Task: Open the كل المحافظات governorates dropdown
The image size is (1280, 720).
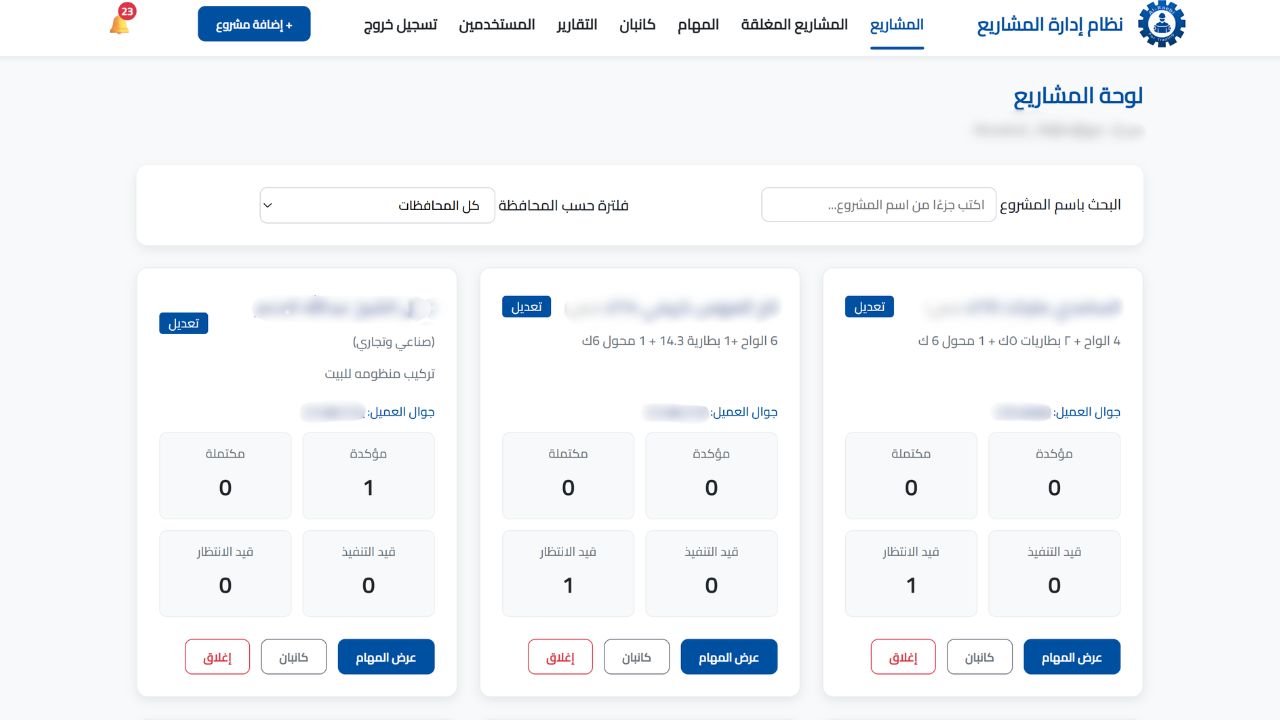Action: point(377,205)
